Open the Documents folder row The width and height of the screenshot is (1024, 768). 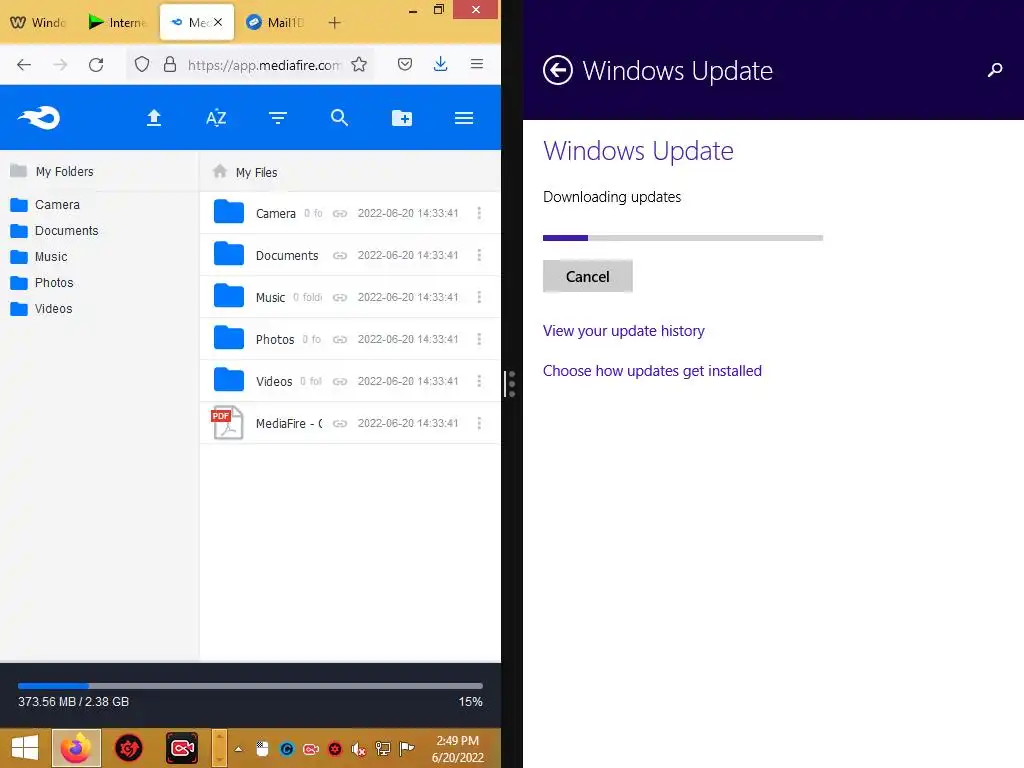click(x=350, y=255)
